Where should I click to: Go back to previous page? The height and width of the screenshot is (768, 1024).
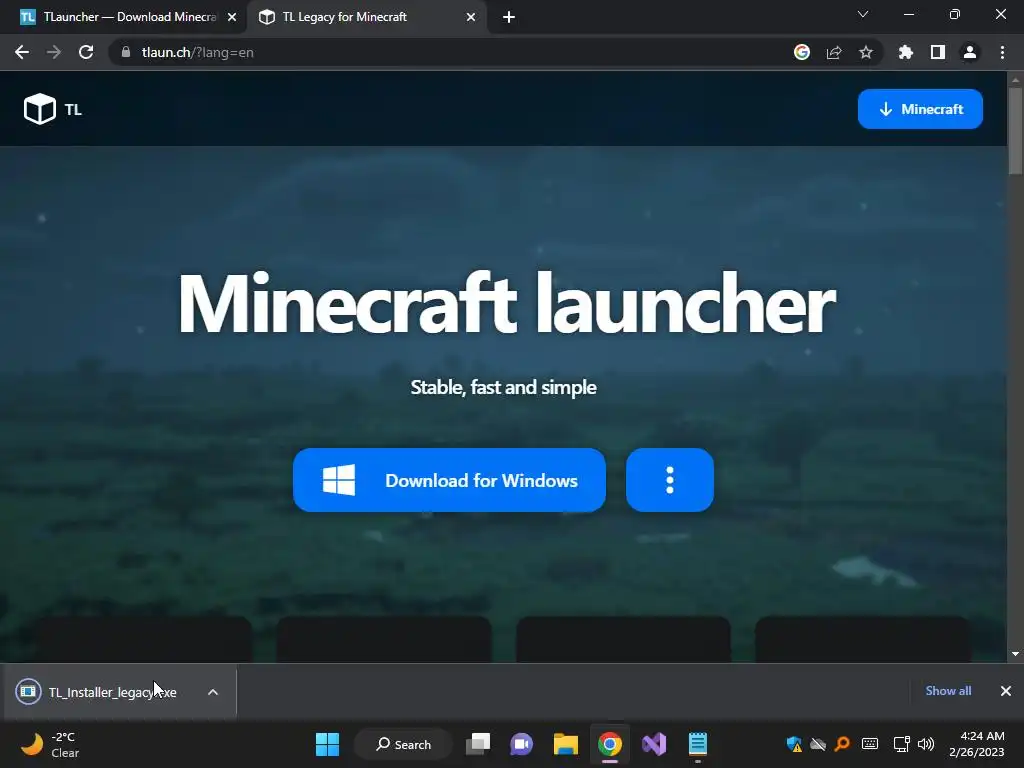(x=22, y=52)
